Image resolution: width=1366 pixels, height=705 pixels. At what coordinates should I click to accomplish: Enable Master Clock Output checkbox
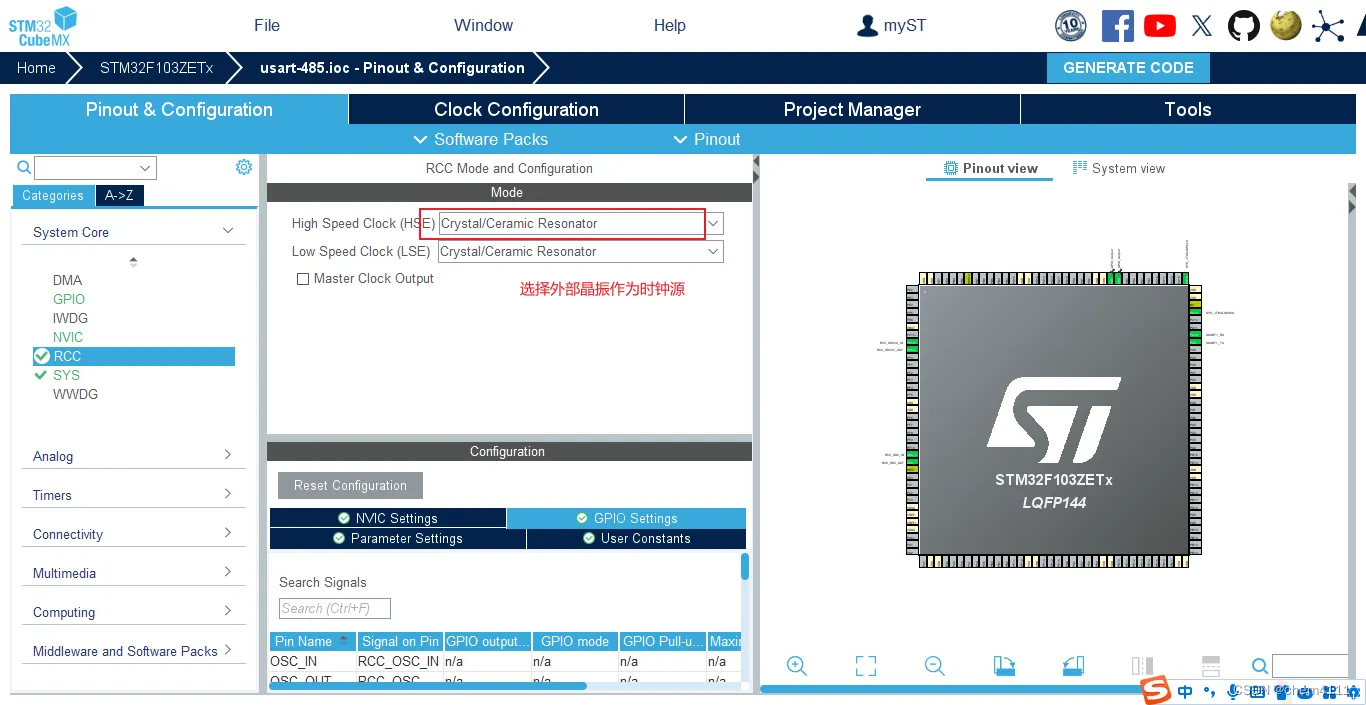tap(303, 279)
